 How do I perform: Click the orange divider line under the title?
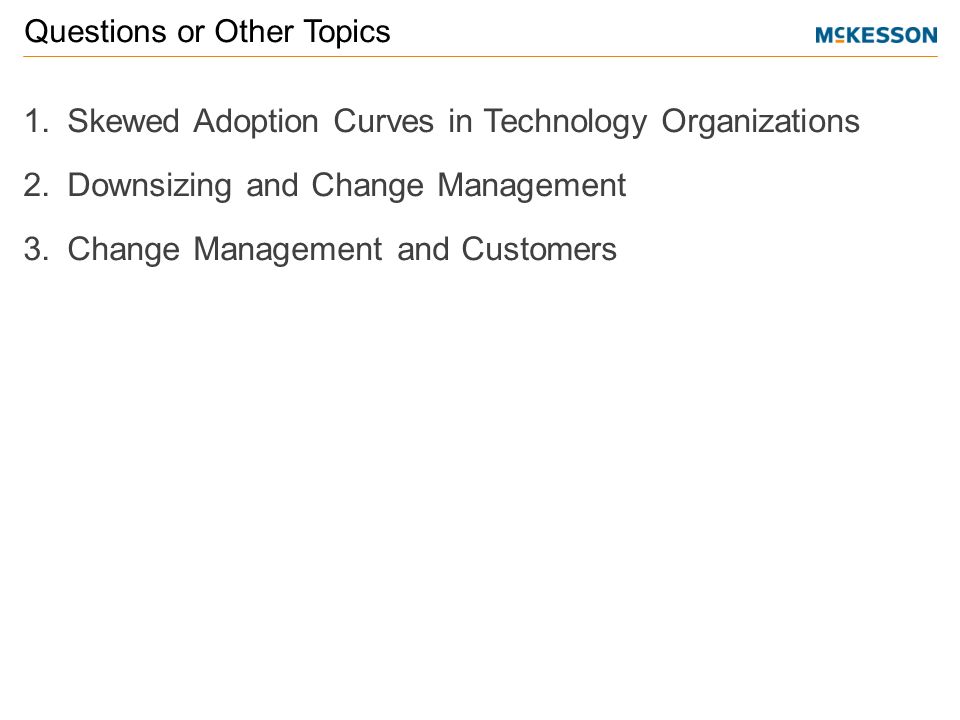(480, 56)
